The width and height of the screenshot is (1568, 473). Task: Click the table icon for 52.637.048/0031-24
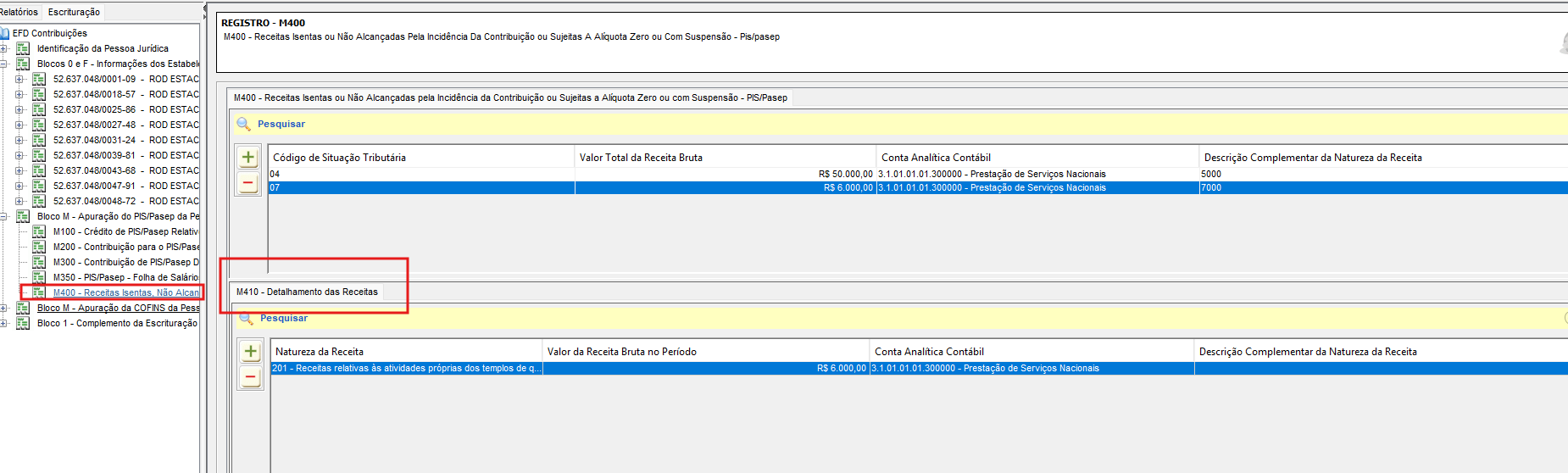pos(39,140)
